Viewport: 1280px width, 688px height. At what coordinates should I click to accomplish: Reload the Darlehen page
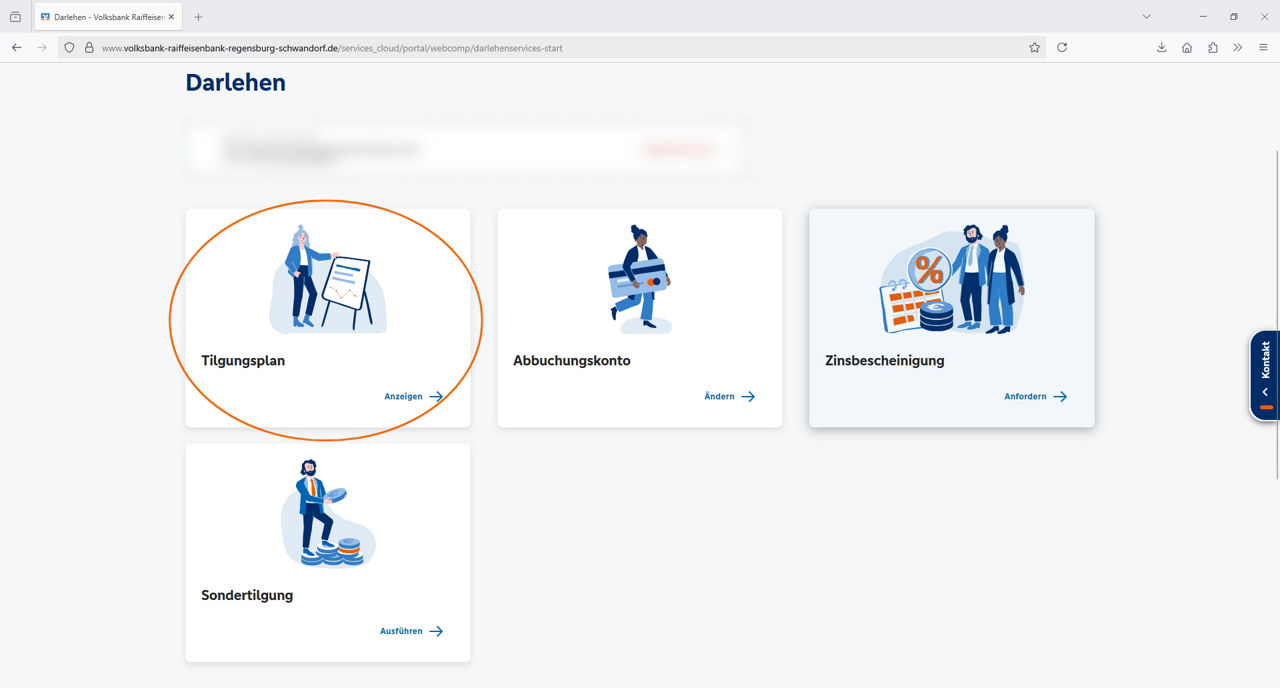coord(1062,47)
